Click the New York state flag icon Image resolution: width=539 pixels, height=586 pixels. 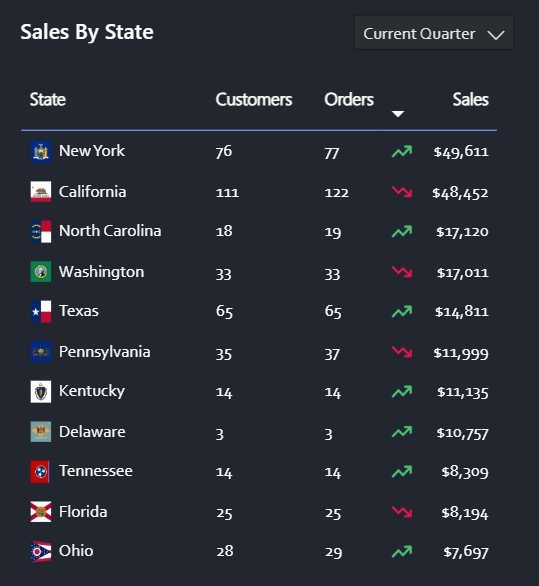pyautogui.click(x=41, y=152)
